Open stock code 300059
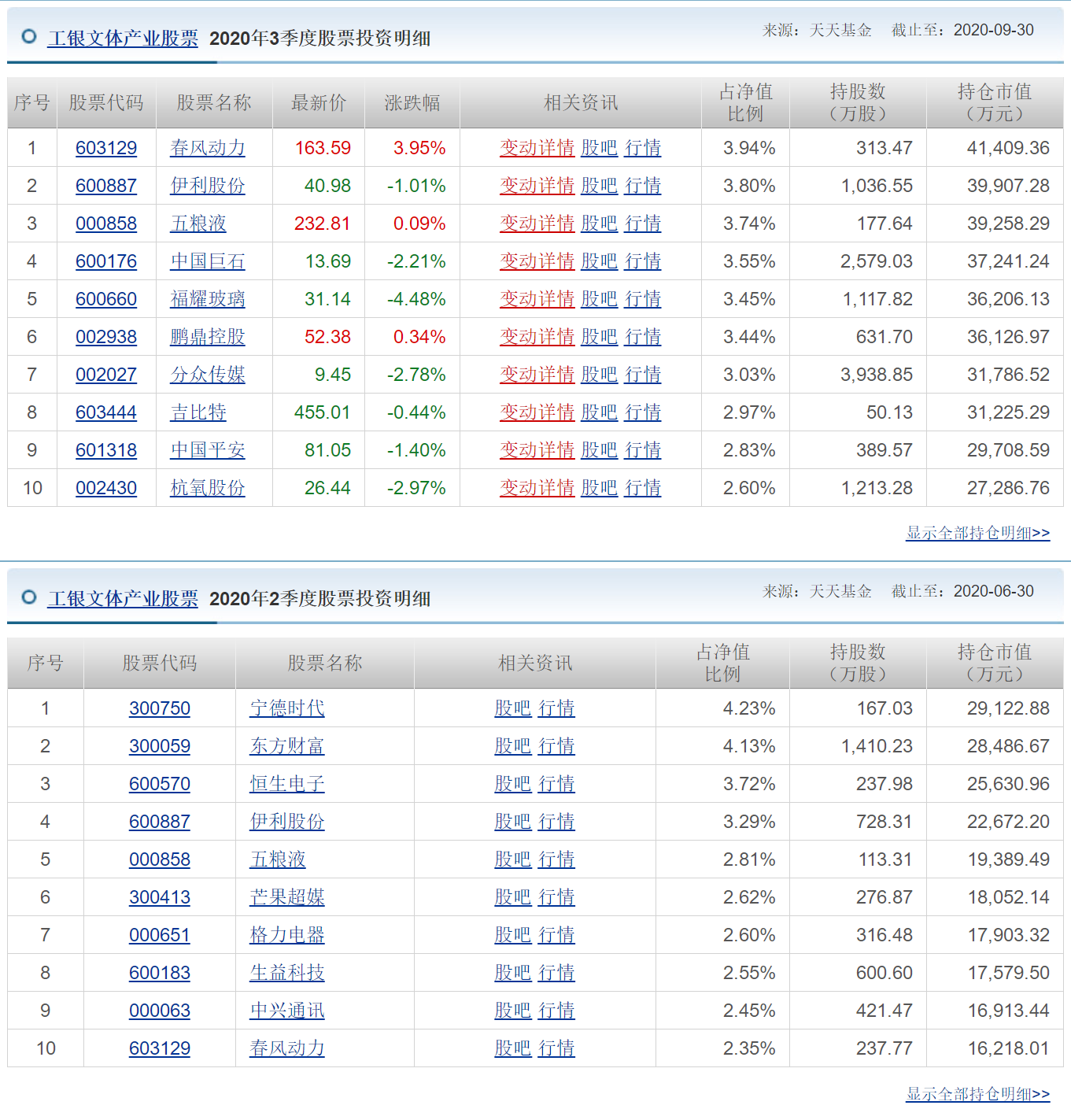This screenshot has width=1071, height=1120. (x=160, y=746)
